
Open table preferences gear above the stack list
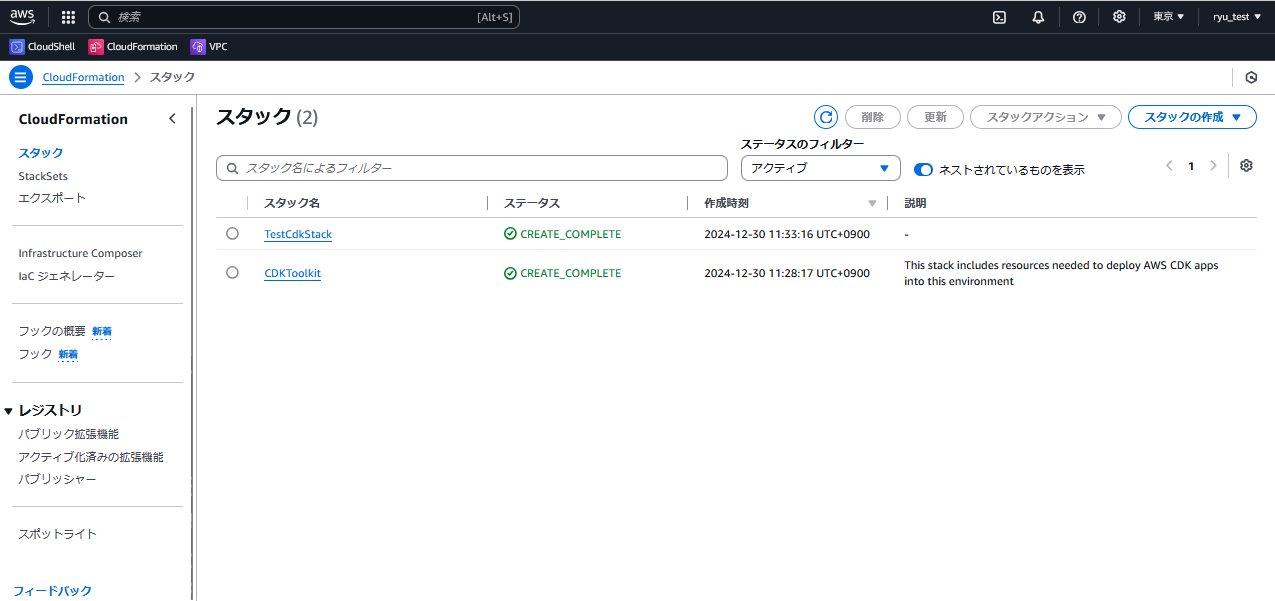(1246, 165)
